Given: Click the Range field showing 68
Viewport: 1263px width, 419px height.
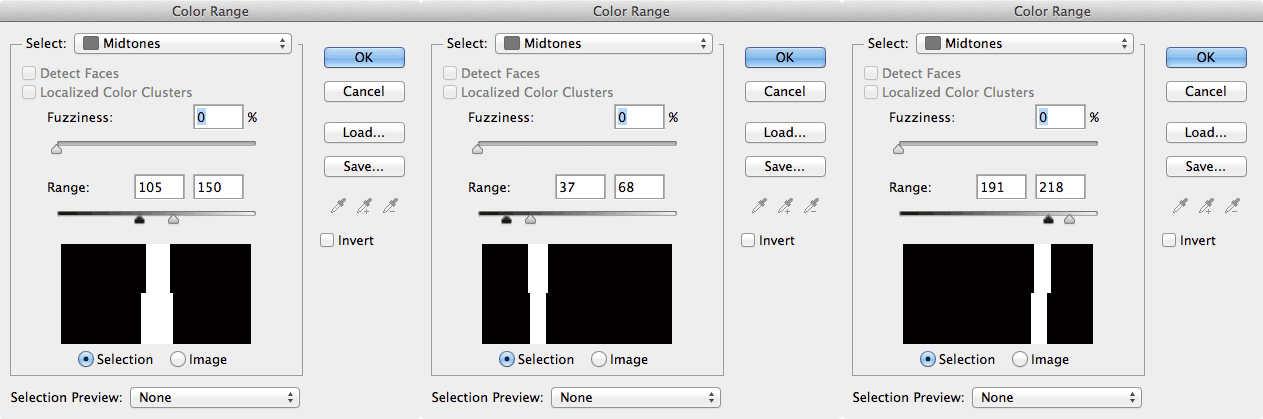Looking at the screenshot, I should (640, 187).
